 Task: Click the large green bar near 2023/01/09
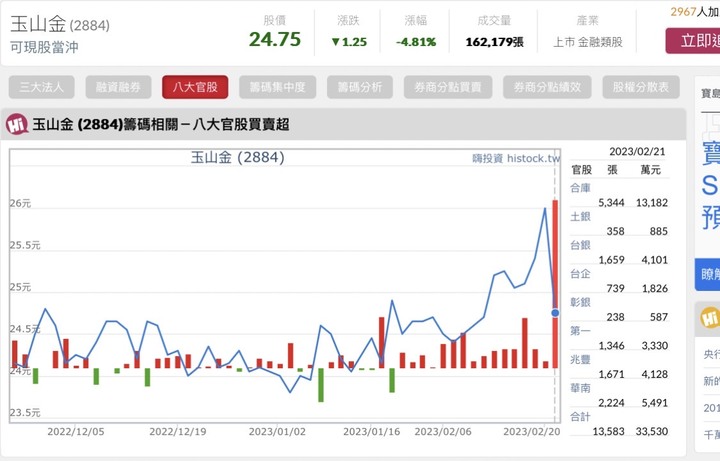(321, 385)
